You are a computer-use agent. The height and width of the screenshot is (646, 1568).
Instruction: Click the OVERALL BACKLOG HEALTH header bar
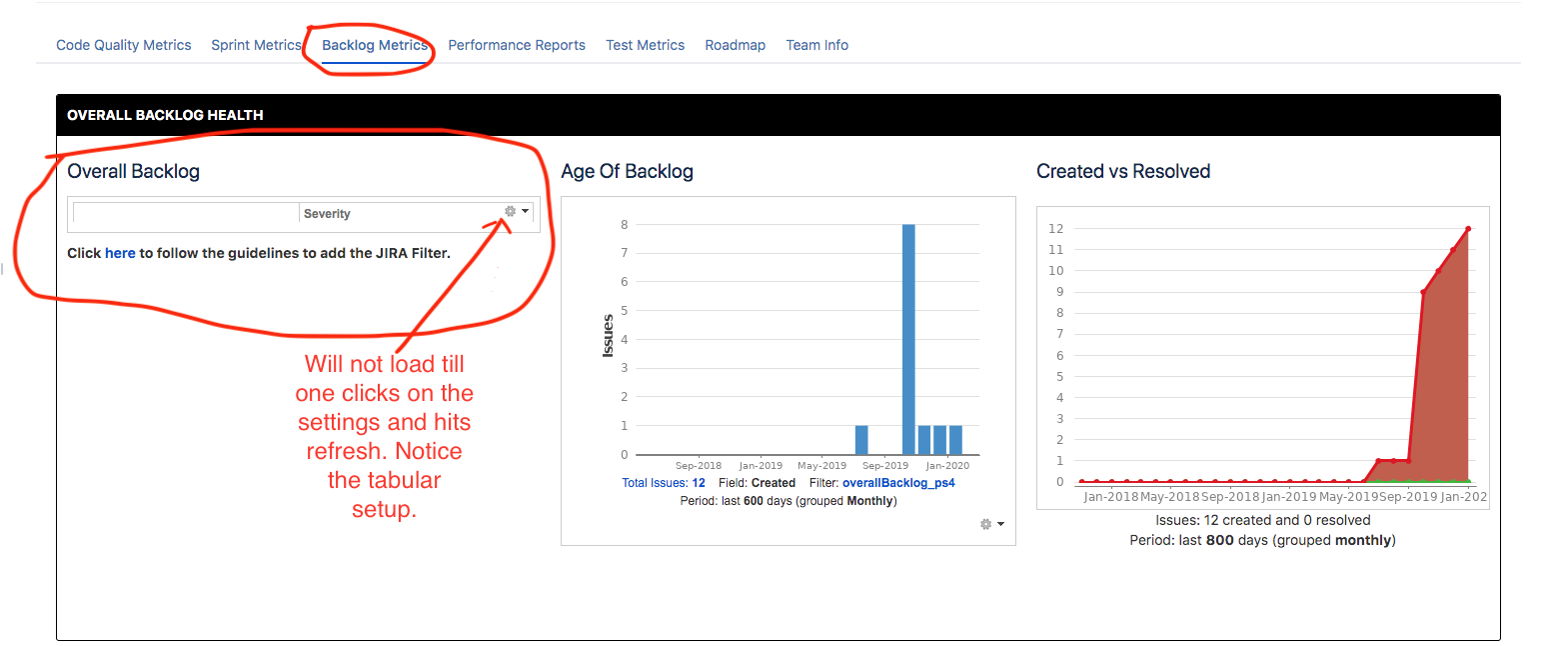[x=779, y=115]
